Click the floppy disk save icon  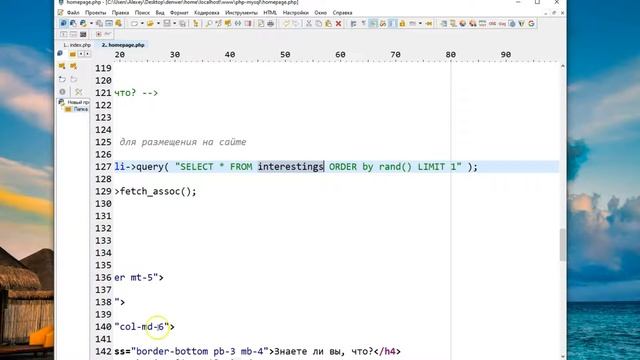[167, 24]
